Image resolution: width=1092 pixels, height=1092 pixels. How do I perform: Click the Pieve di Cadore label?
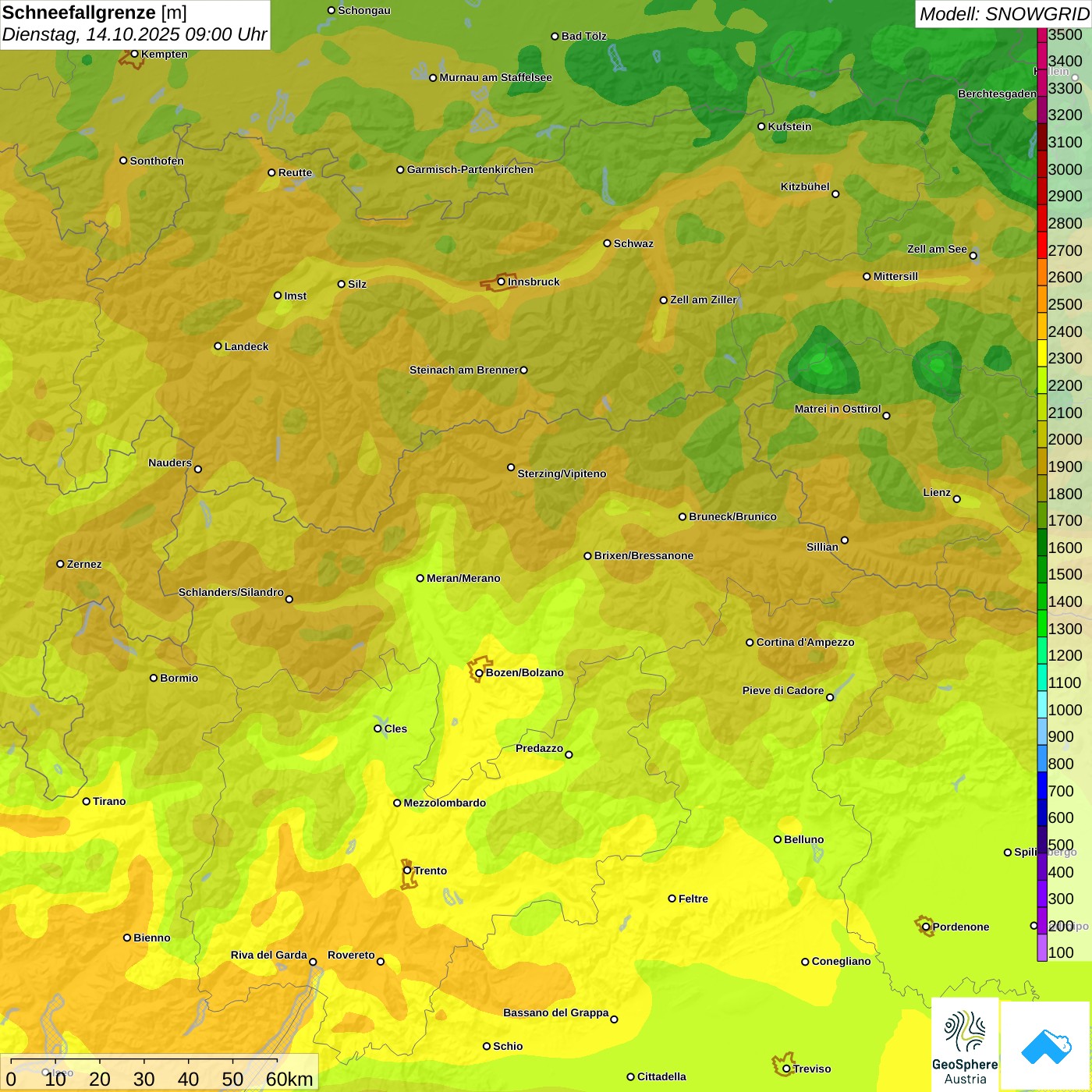[x=782, y=690]
